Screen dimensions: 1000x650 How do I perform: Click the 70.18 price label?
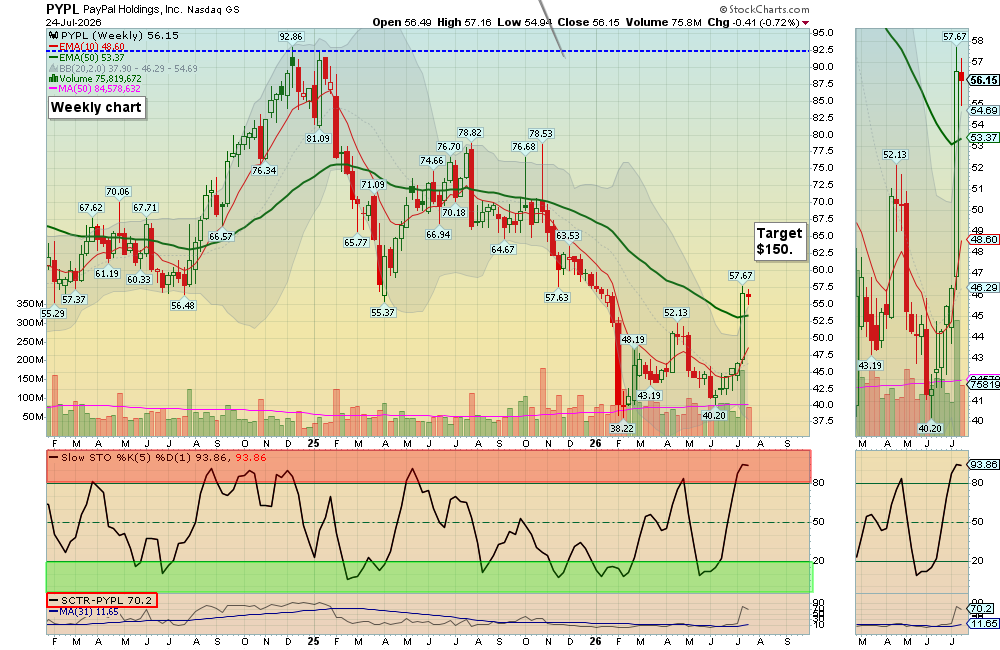click(x=454, y=212)
